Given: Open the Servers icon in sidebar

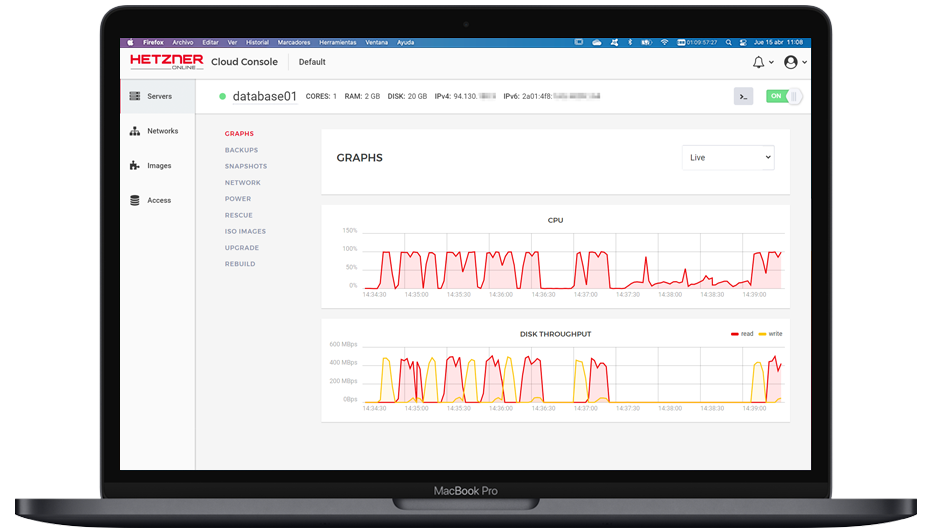Looking at the screenshot, I should coord(135,96).
